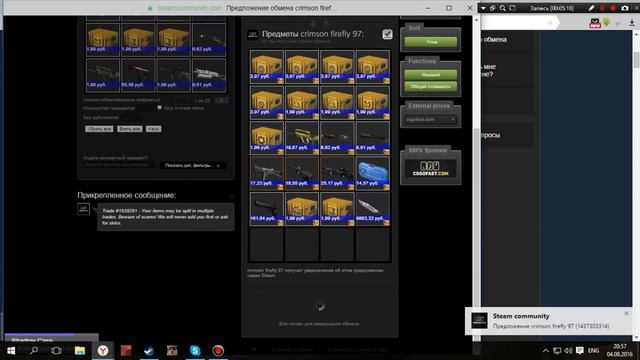The image size is (640, 360).
Task: Select the sniper rifle priced 25,17 руб.
Action: [337, 173]
